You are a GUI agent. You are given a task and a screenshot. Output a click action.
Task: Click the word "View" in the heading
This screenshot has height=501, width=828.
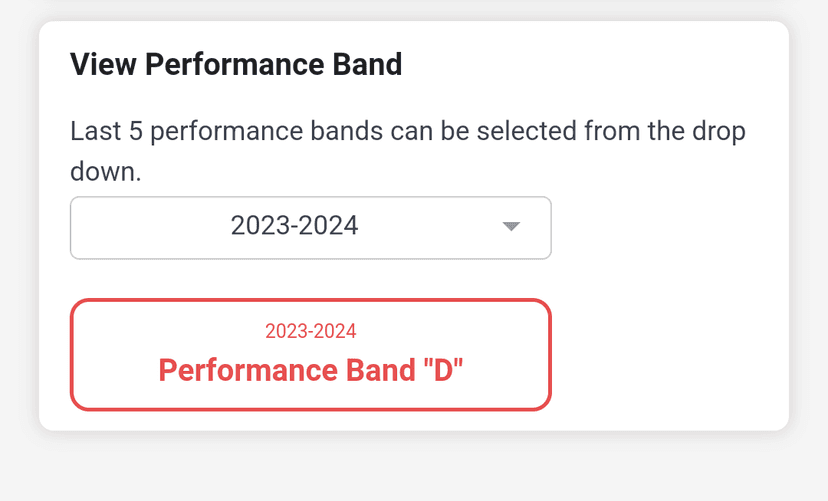103,65
